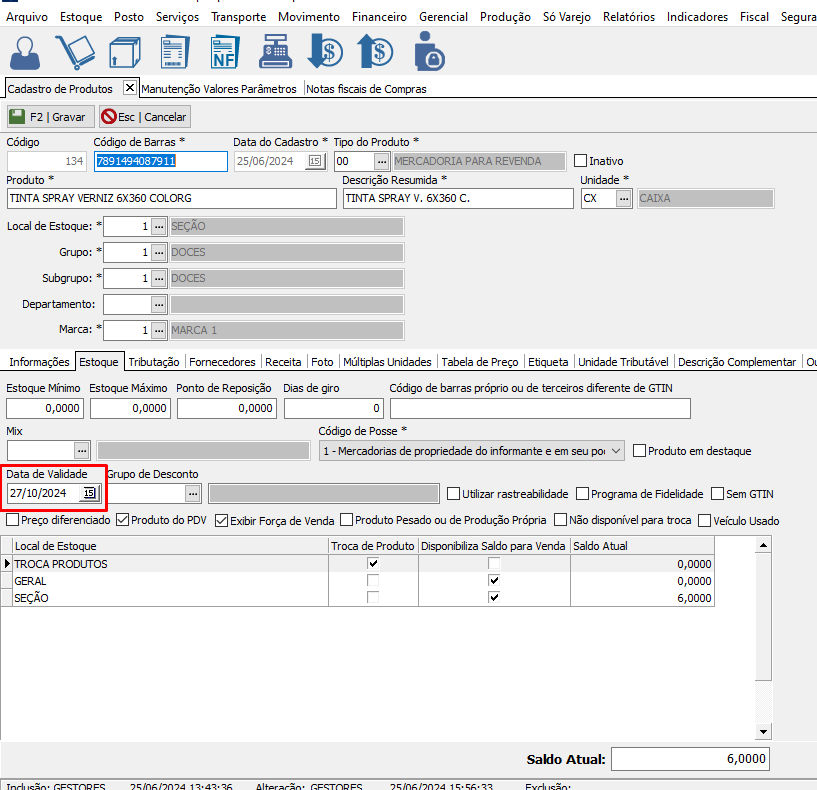Click the F2 Gravar save button
Viewport: 817px width, 790px height.
tap(50, 117)
